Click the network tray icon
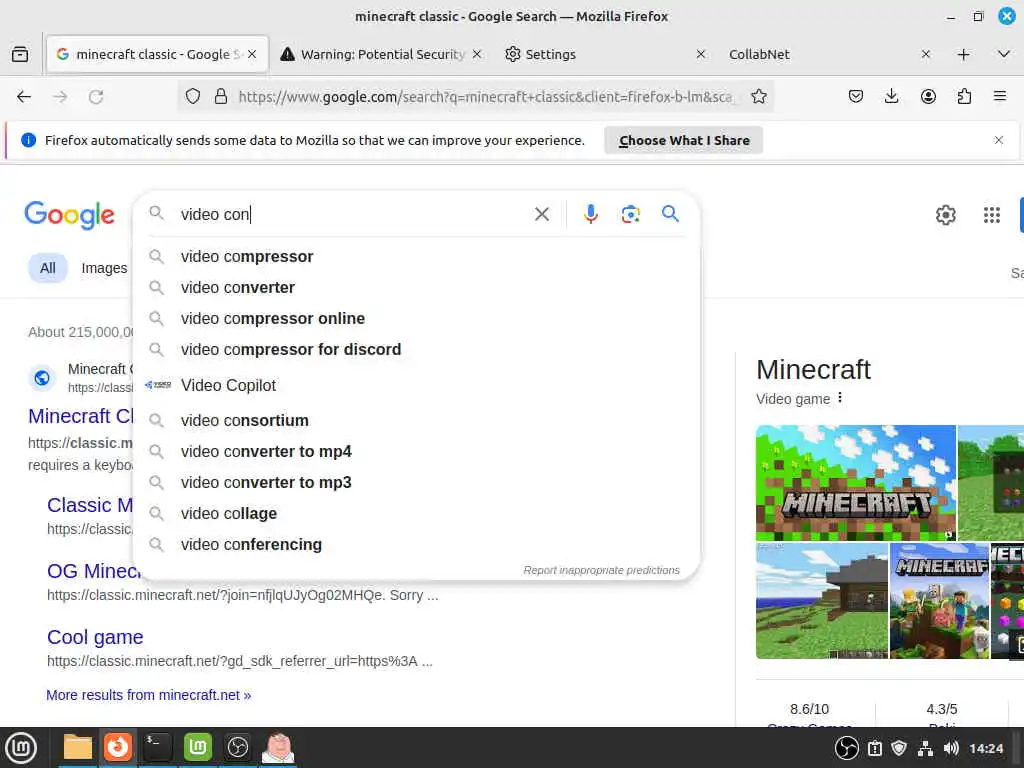The height and width of the screenshot is (768, 1024). tap(925, 748)
